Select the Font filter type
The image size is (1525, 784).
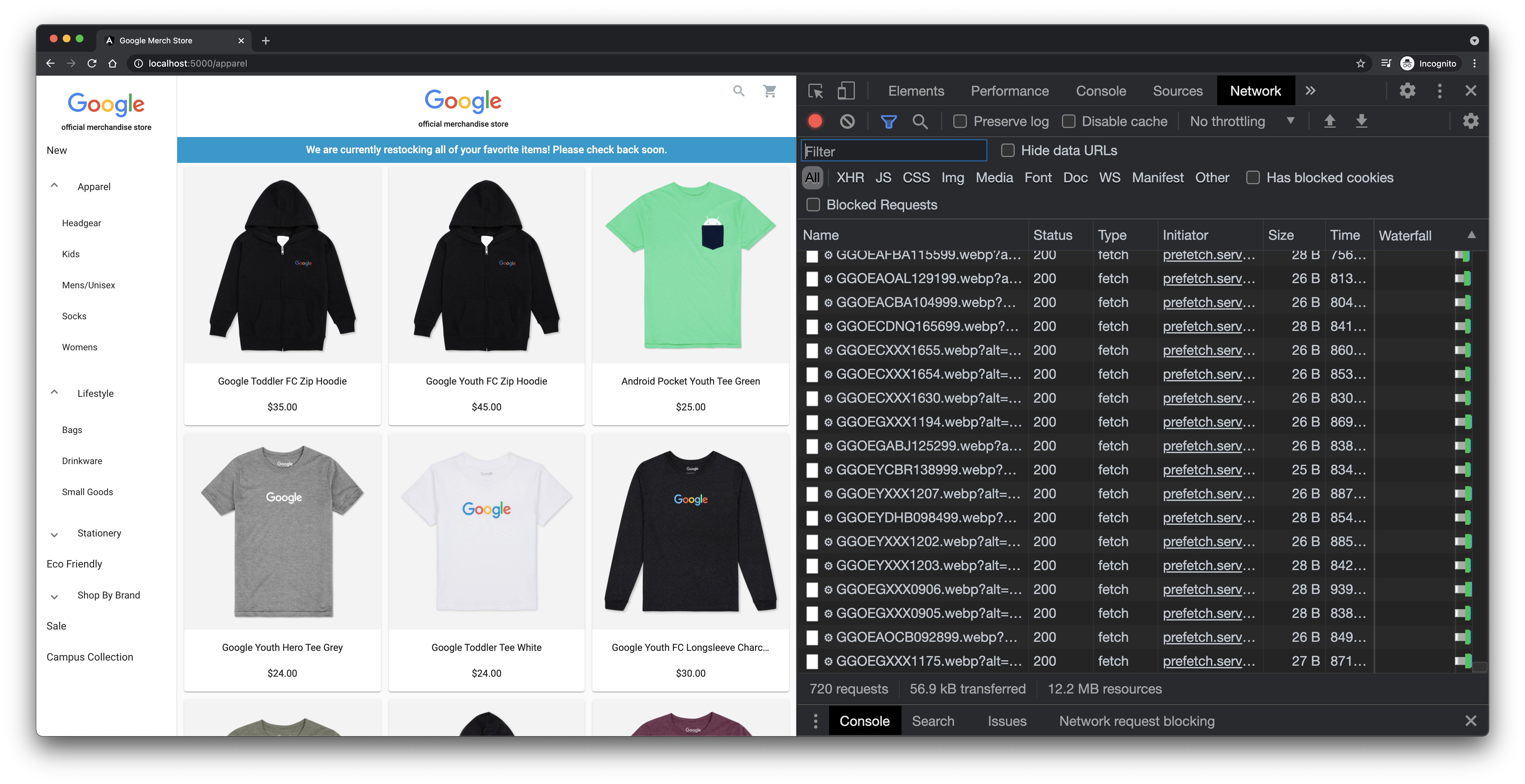point(1038,177)
